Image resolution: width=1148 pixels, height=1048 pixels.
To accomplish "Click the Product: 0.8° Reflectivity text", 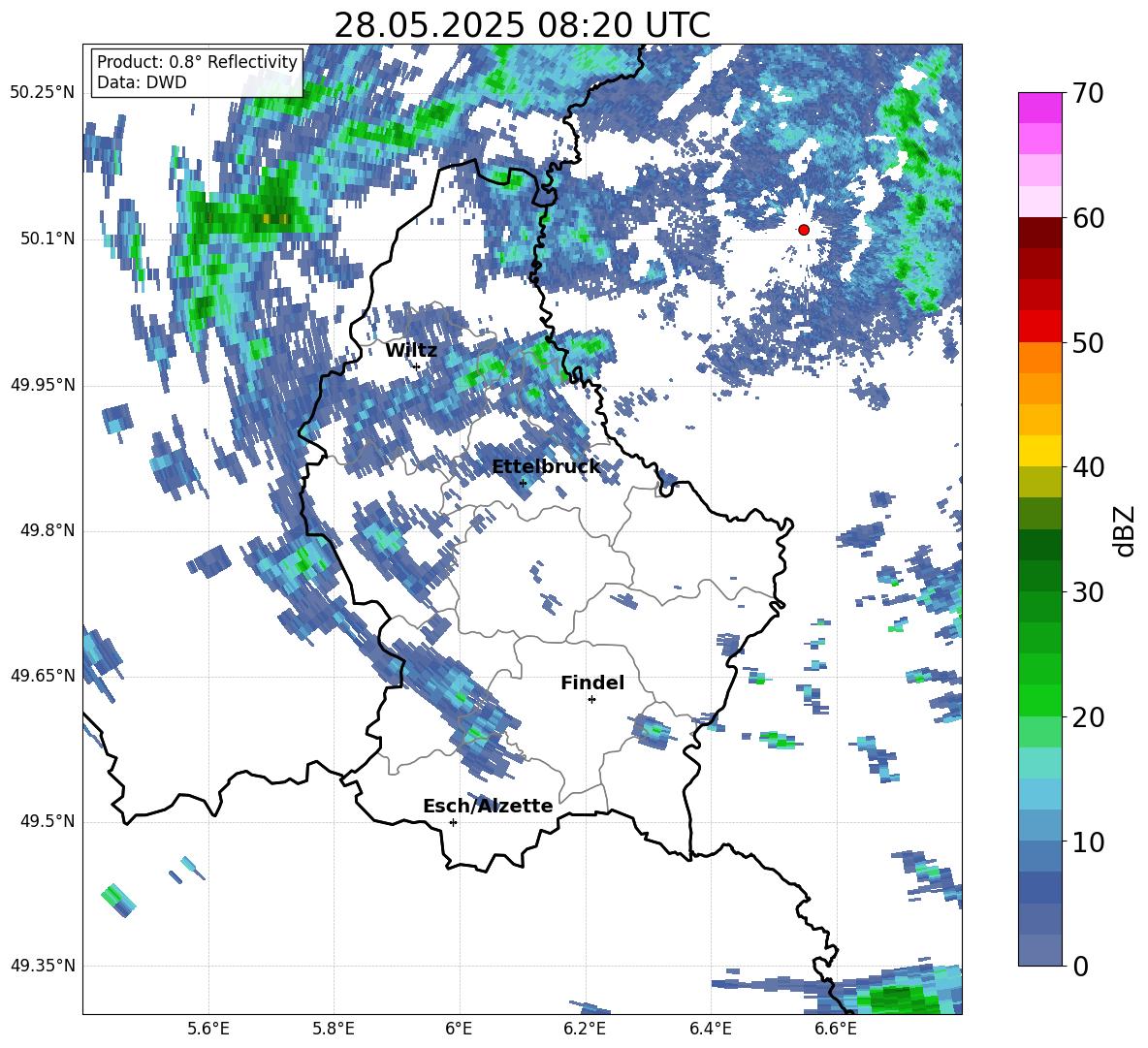I will pos(197,62).
